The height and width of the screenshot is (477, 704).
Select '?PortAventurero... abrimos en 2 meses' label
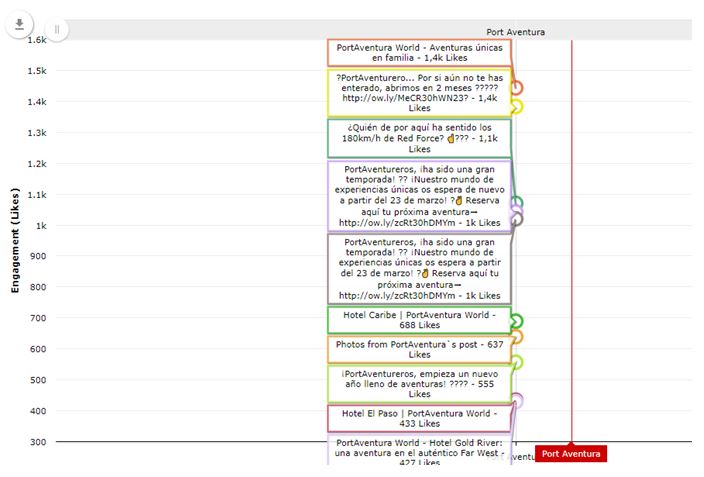click(419, 93)
